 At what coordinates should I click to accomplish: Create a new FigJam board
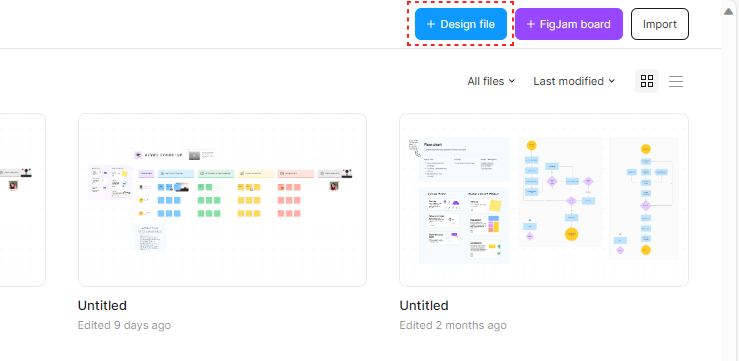point(569,24)
